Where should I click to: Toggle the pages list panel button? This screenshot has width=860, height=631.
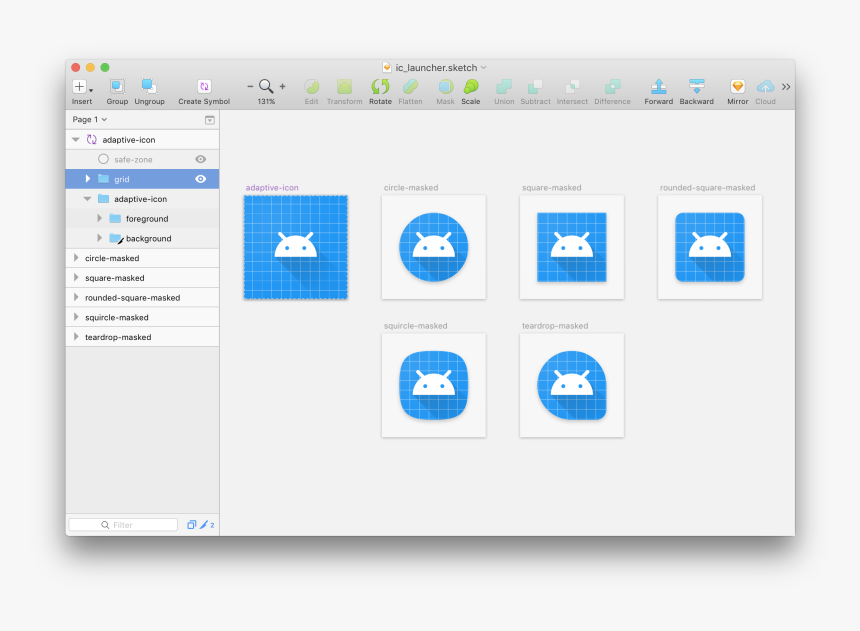coord(210,120)
